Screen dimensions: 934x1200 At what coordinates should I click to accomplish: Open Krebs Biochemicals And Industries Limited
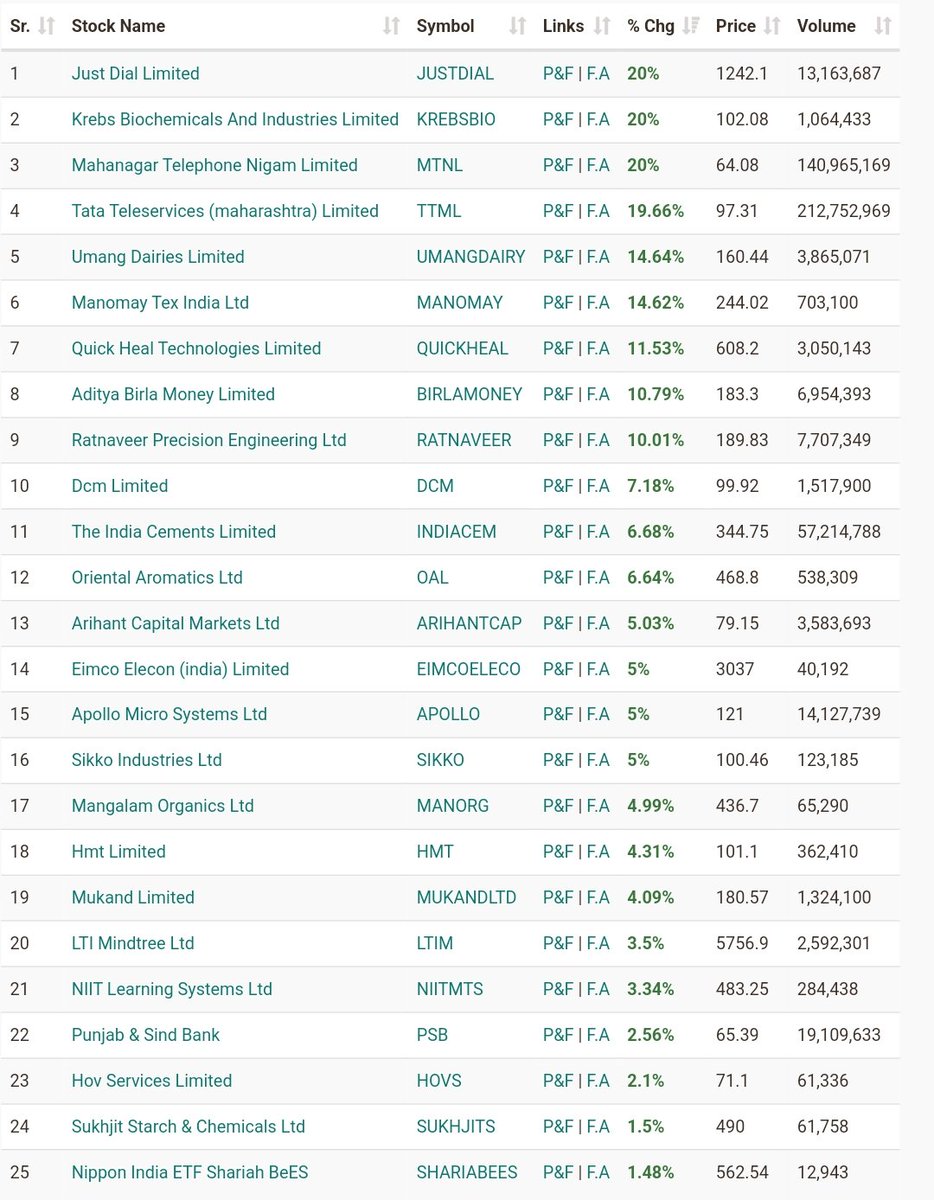(235, 119)
